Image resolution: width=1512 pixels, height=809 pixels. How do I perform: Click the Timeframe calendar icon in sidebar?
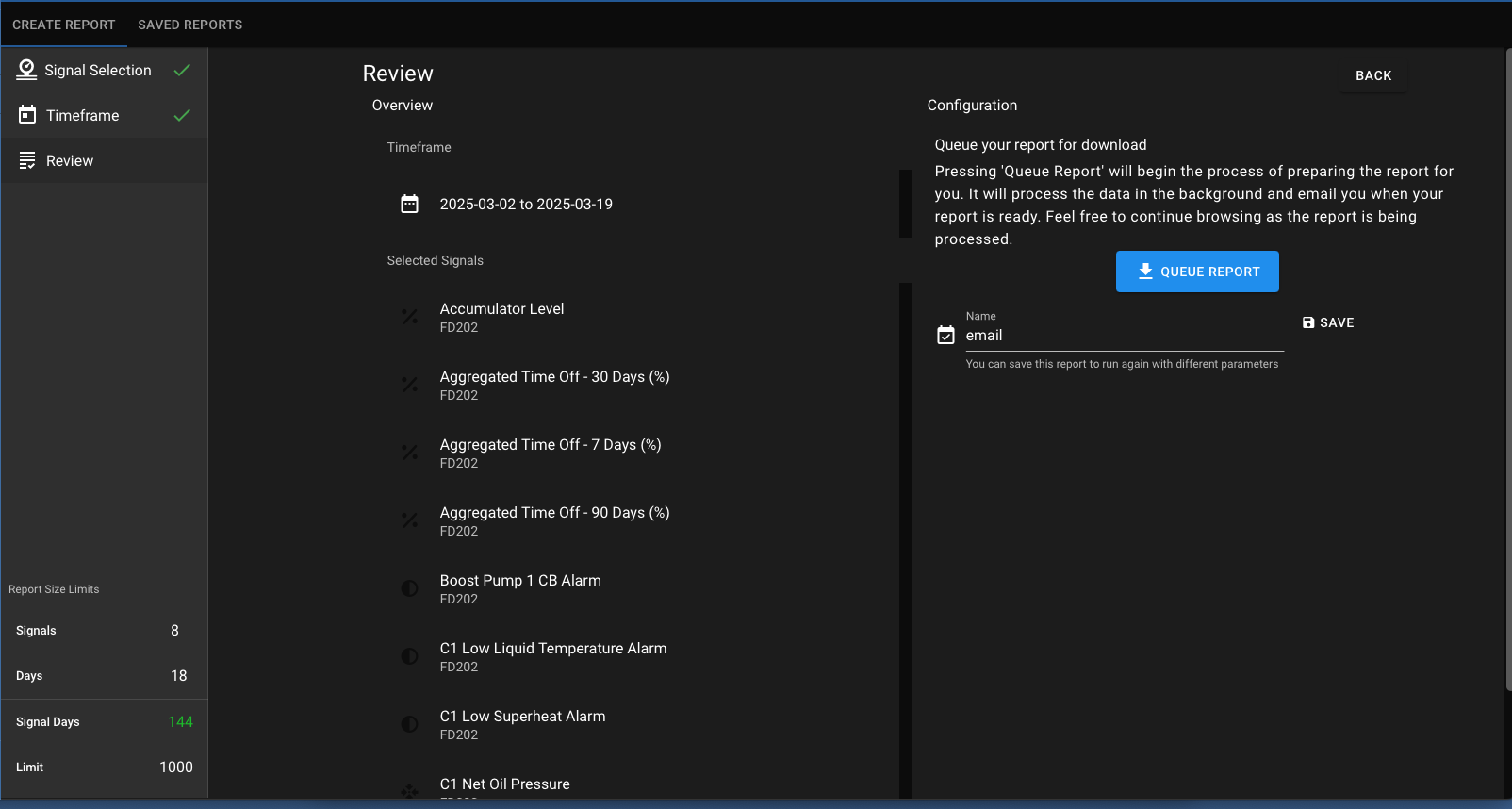(27, 115)
